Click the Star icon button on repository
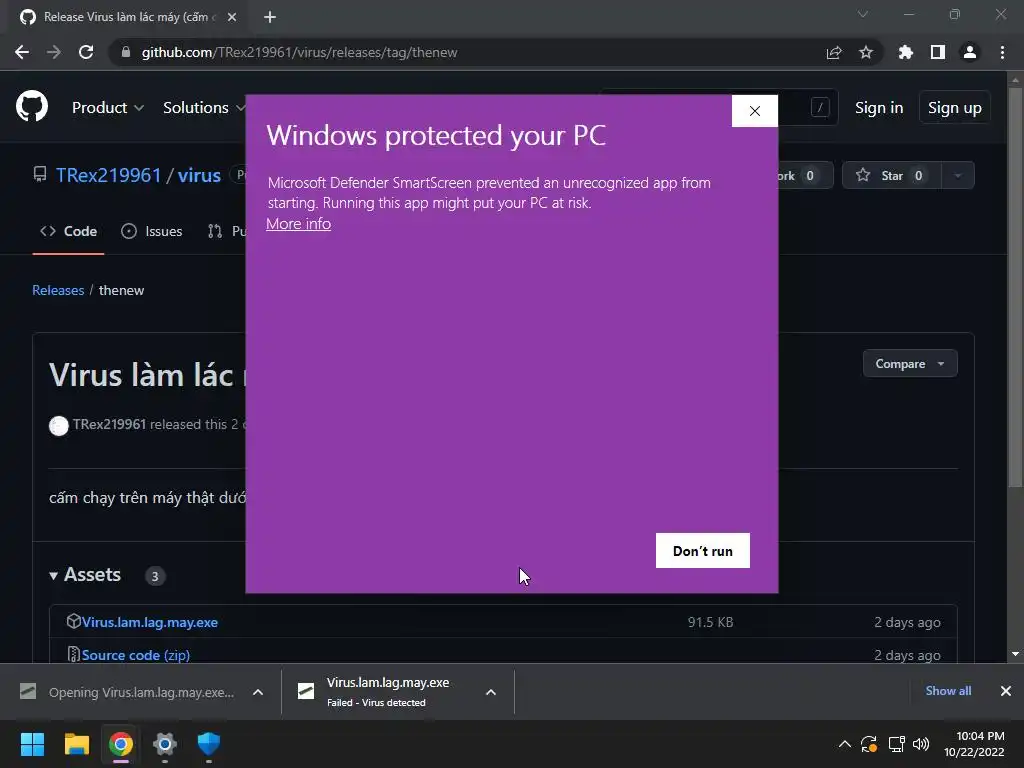1024x768 pixels. pos(892,175)
